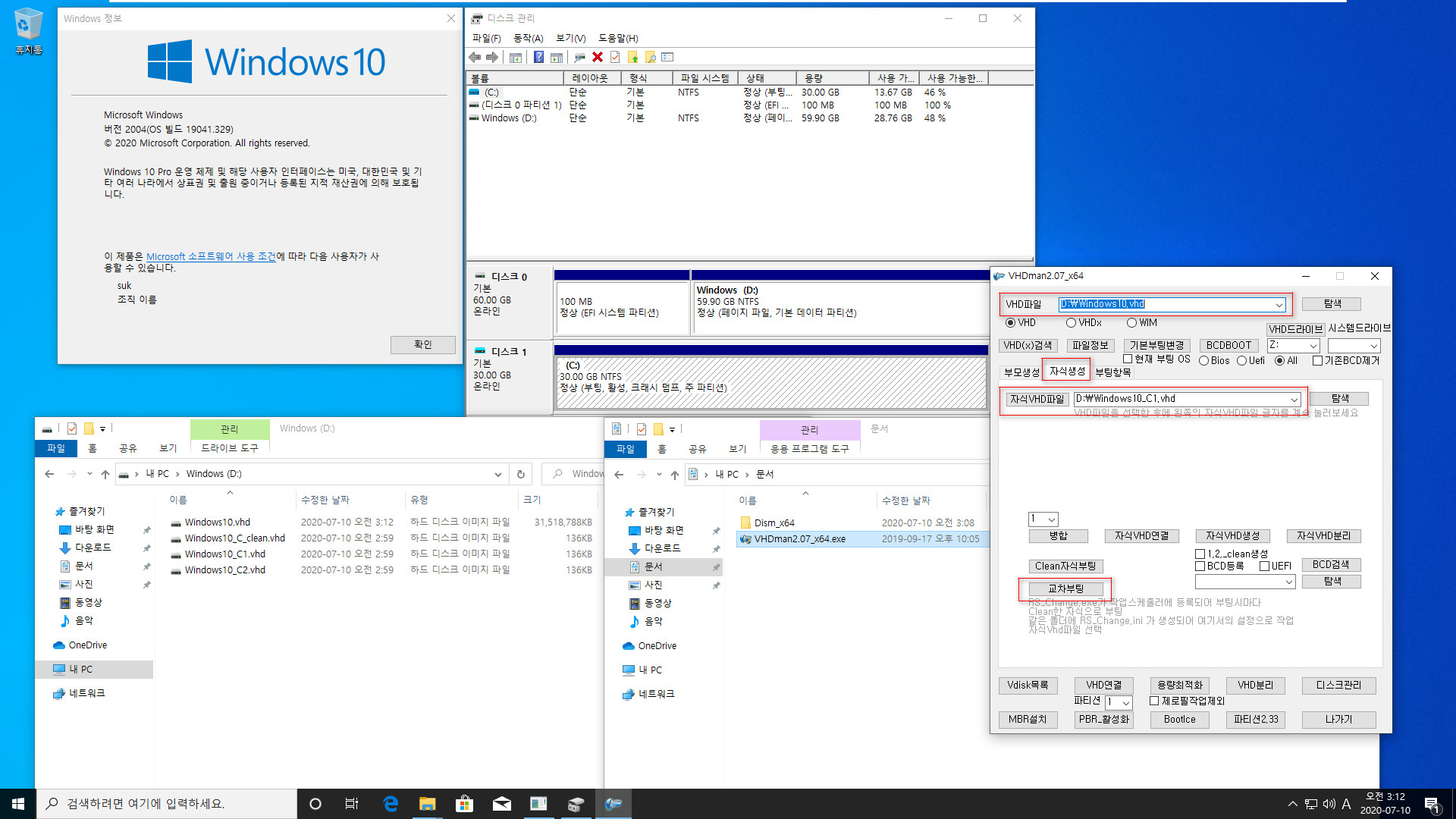This screenshot has width=1456, height=819.
Task: Check the UEFI checkbox near BCD등록
Action: click(x=1264, y=566)
